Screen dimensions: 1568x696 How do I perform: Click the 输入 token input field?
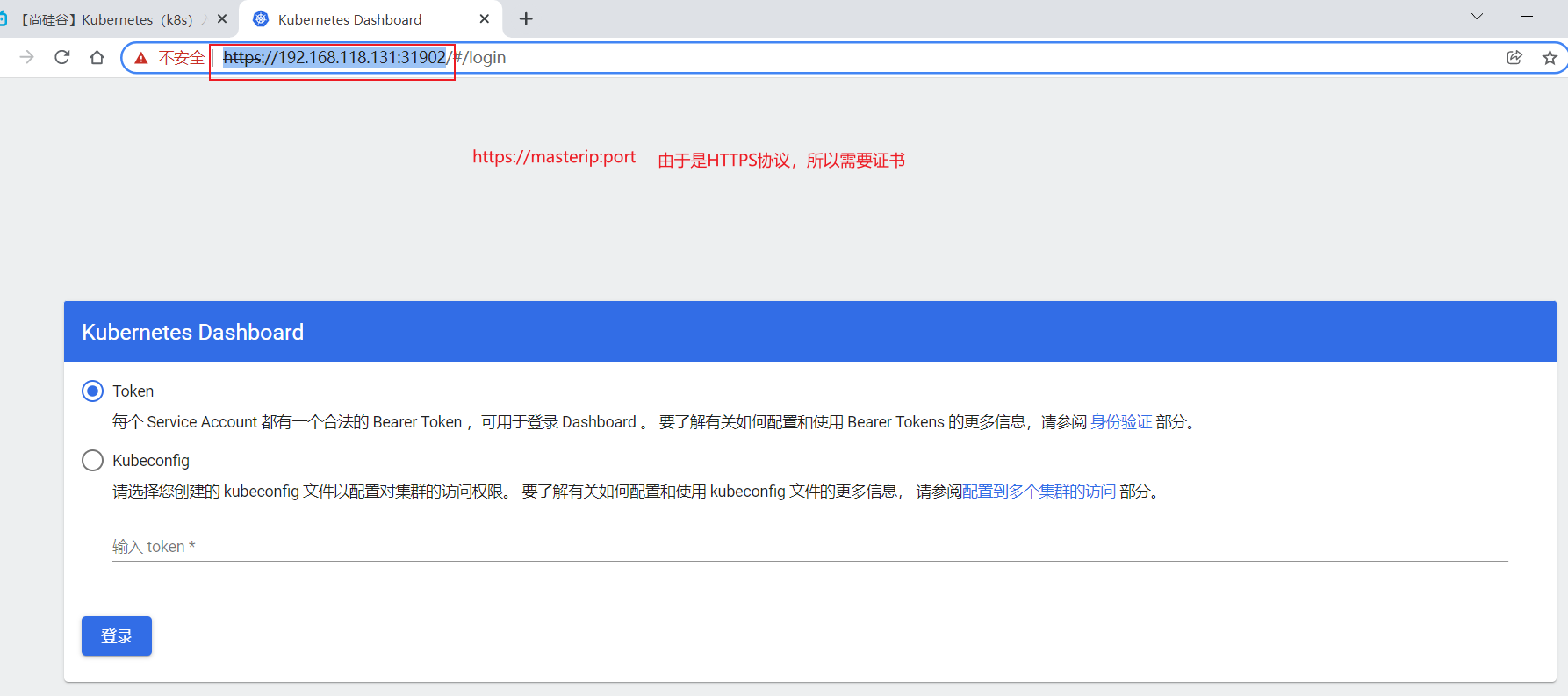tap(809, 546)
